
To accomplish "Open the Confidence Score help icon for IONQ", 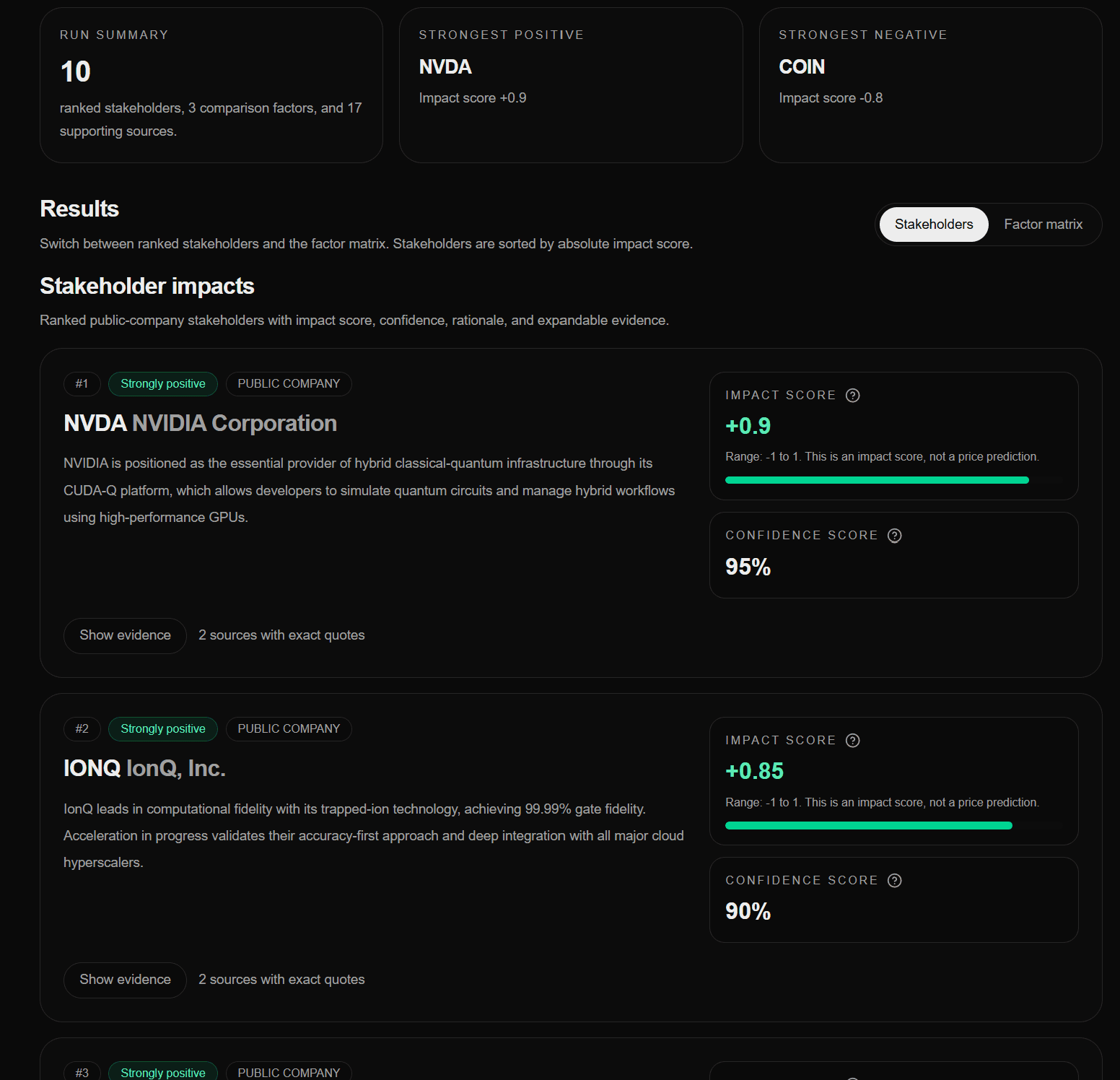I will coord(895,880).
